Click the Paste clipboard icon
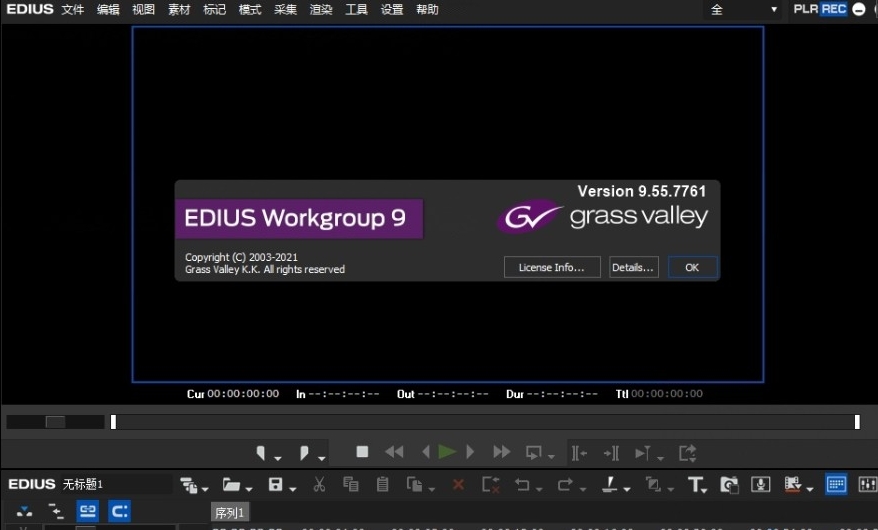The width and height of the screenshot is (878, 530). coord(382,485)
